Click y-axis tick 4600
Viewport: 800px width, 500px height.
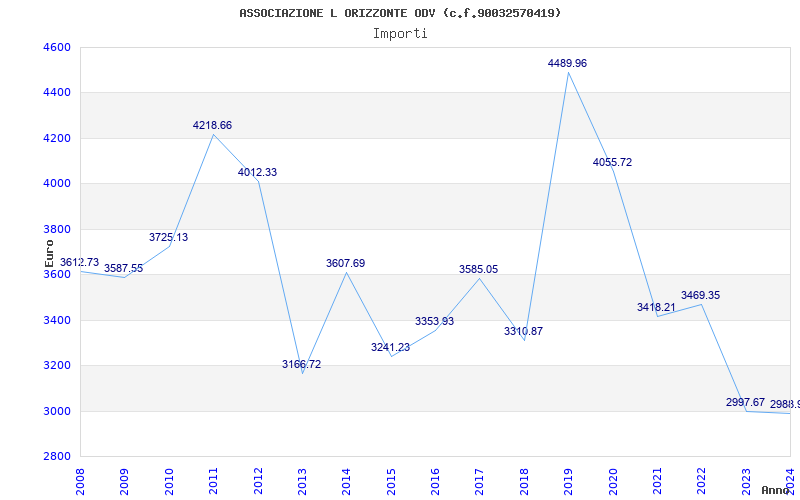point(57,47)
